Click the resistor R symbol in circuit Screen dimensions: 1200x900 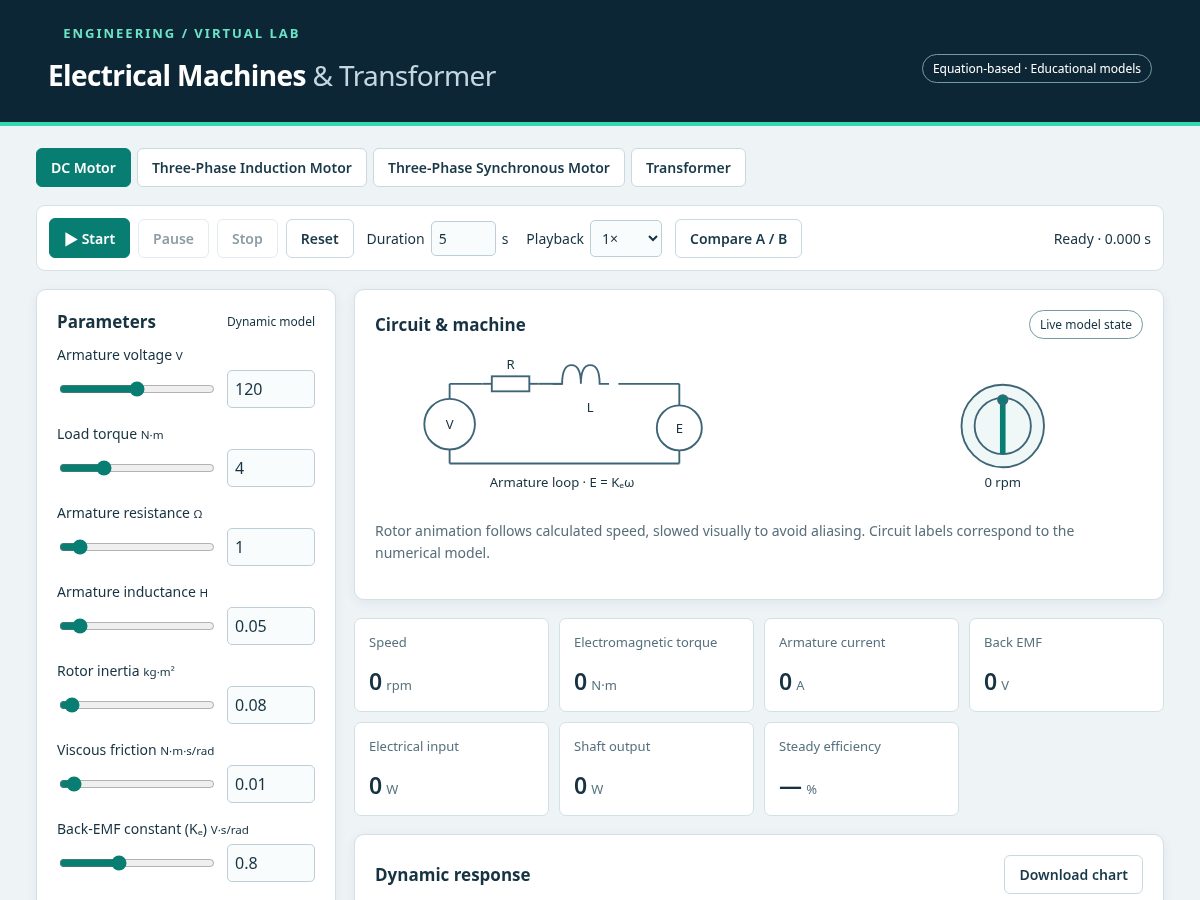pyautogui.click(x=510, y=383)
